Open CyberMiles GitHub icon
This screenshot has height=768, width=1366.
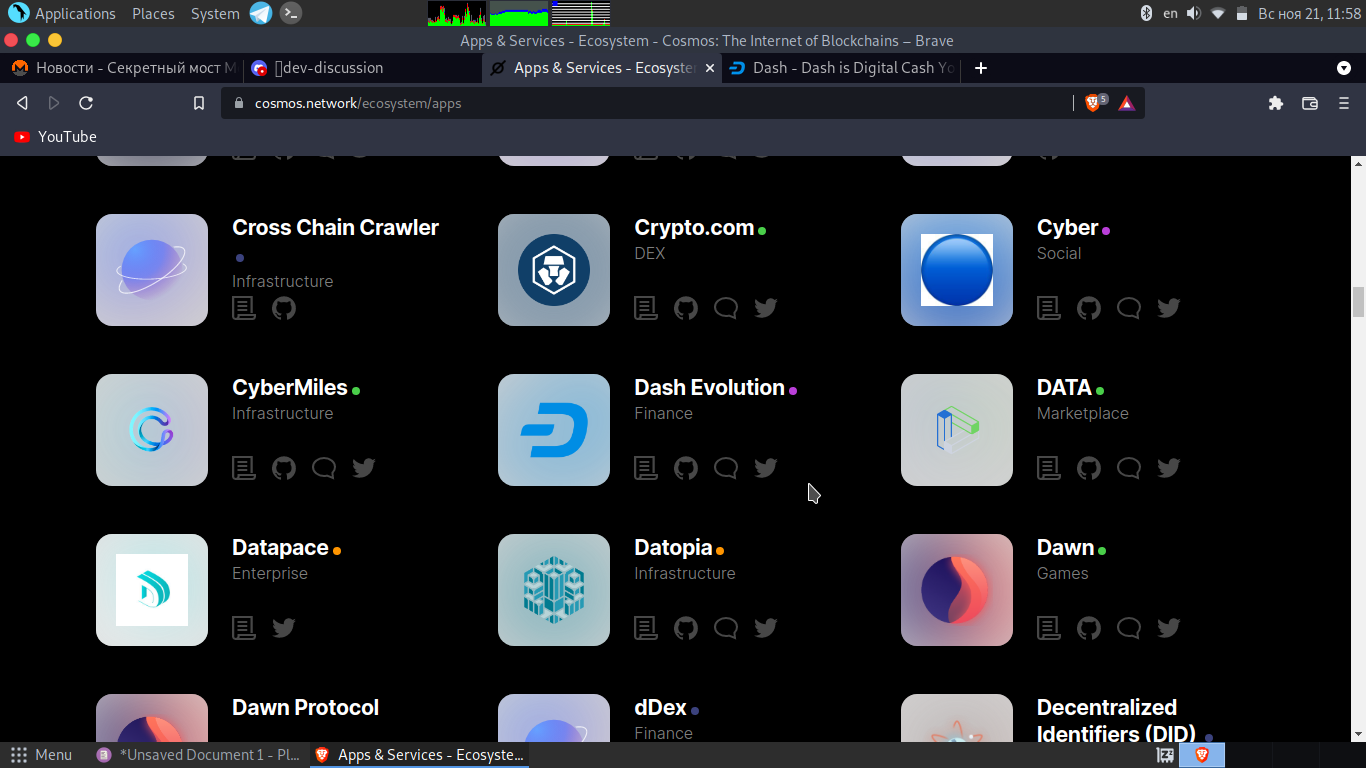click(x=284, y=468)
